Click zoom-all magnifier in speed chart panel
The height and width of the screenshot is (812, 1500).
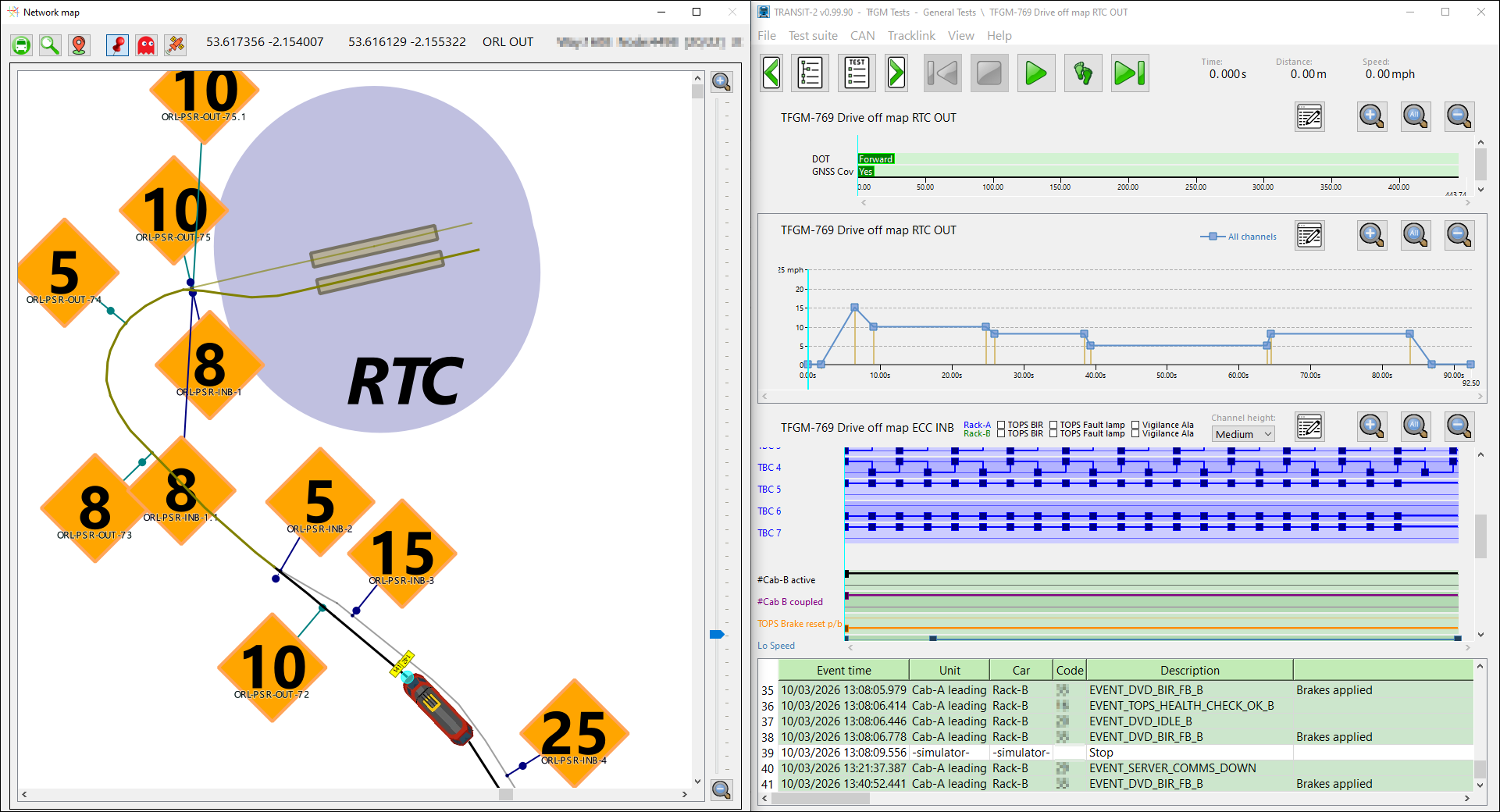pyautogui.click(x=1415, y=235)
